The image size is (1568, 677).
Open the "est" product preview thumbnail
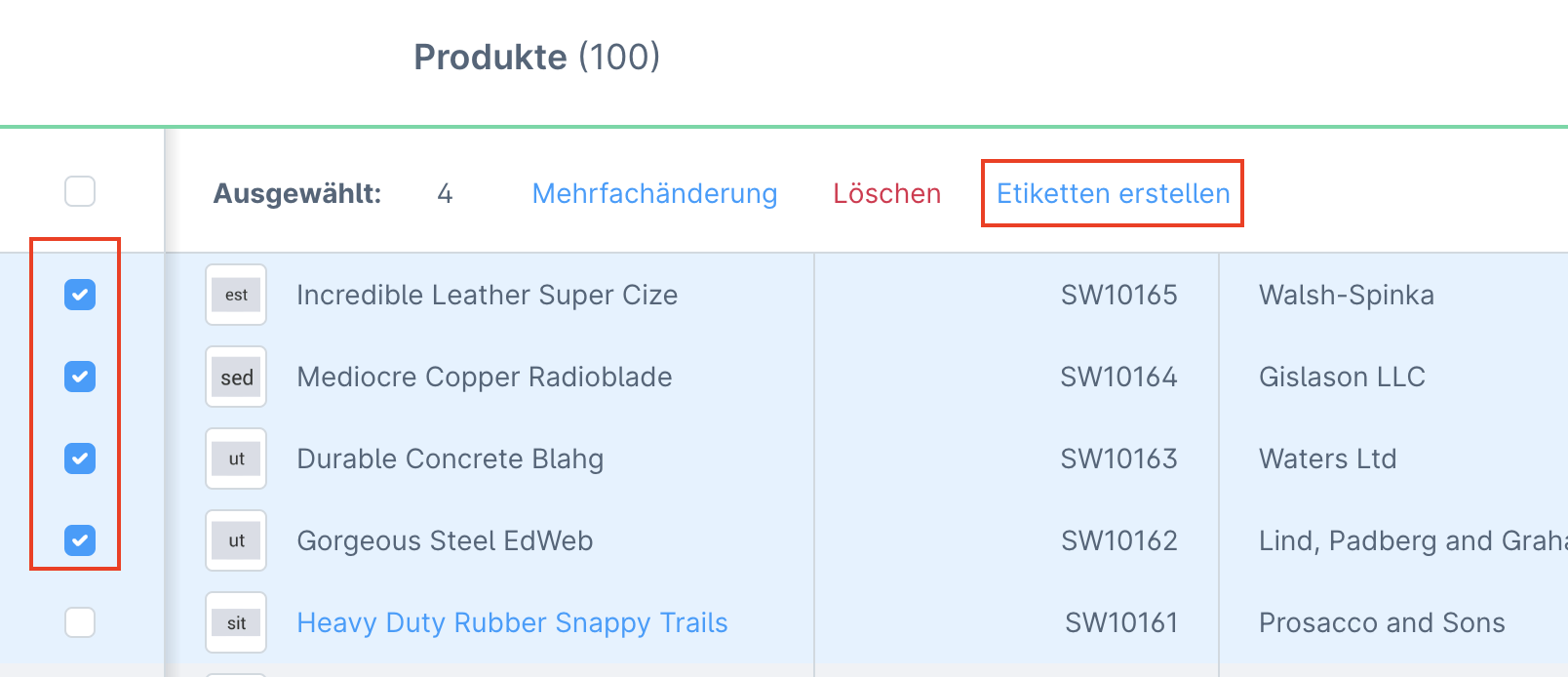pyautogui.click(x=236, y=295)
